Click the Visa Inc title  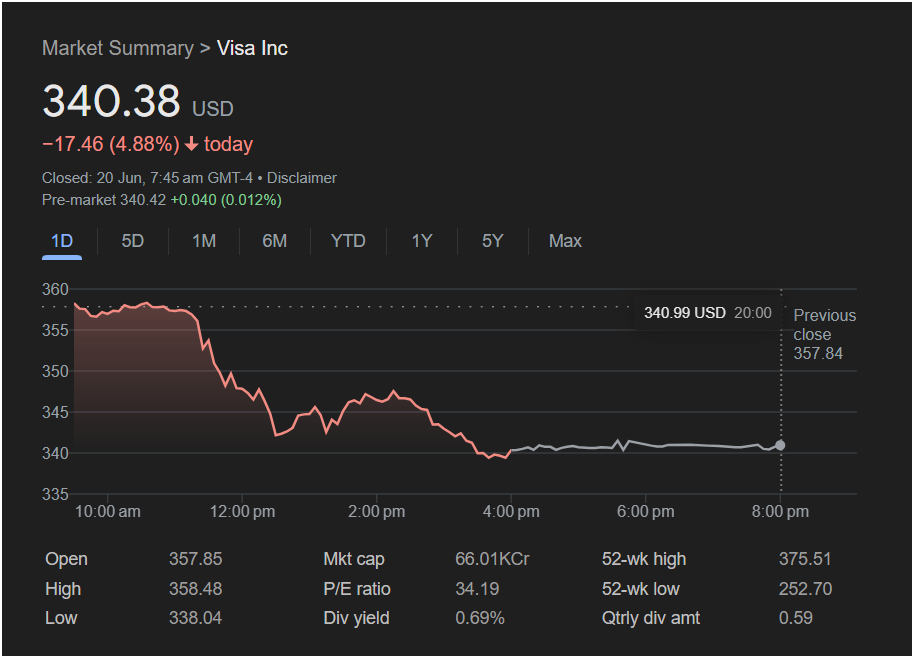pyautogui.click(x=252, y=48)
